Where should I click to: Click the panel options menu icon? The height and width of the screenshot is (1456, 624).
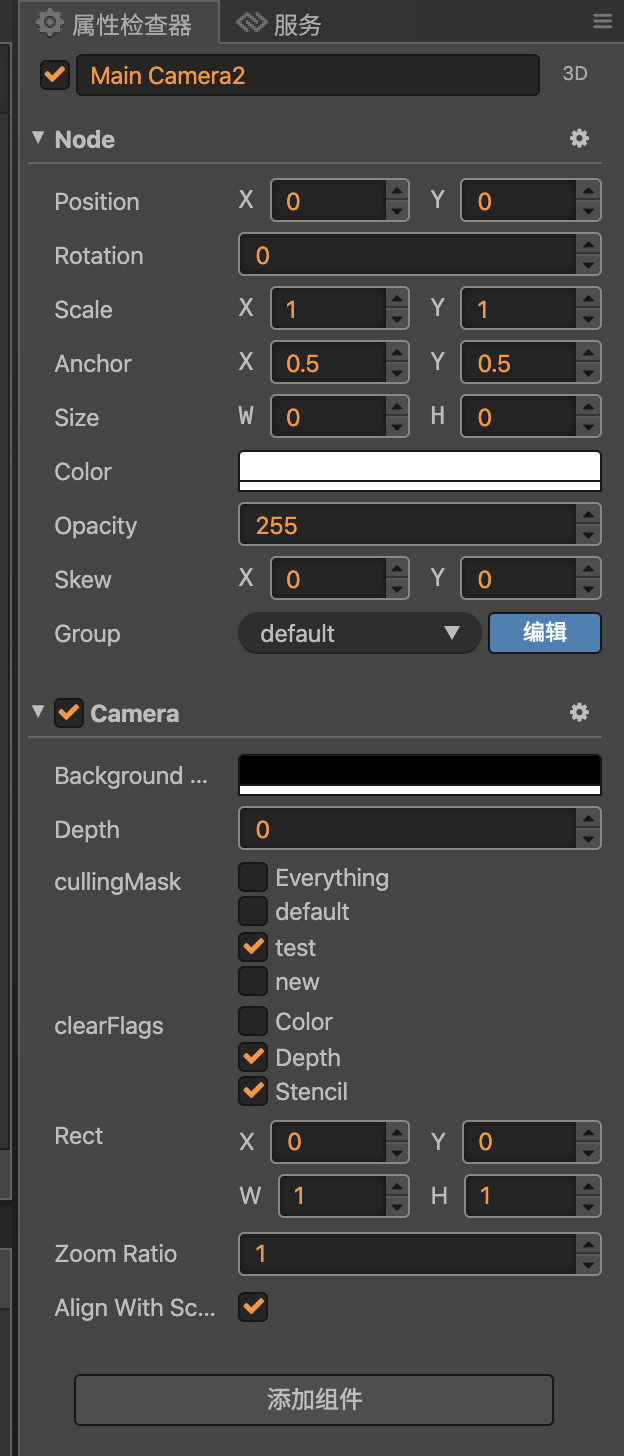pos(602,22)
